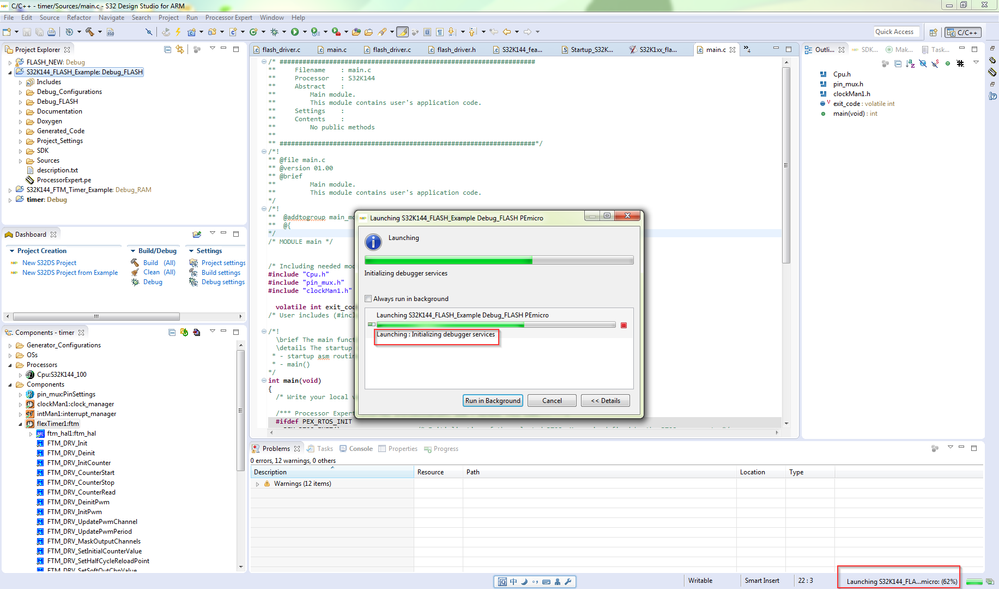
Task: Click the highlighted Toggle Mark Occurrences toolbar icon
Action: [x=403, y=31]
